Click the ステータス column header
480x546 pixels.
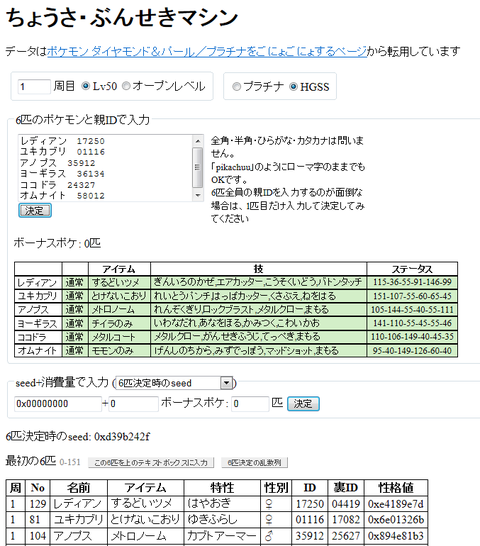(x=412, y=269)
